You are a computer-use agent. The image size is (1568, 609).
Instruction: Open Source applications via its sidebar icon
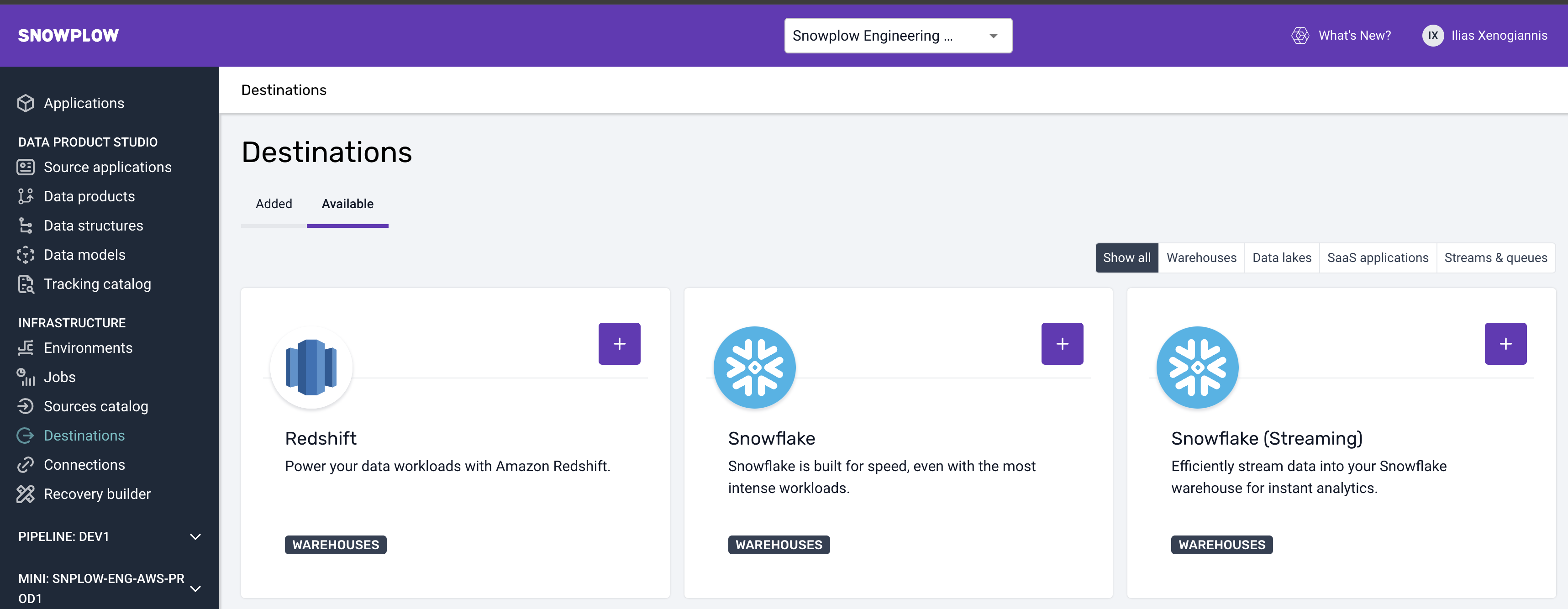26,167
